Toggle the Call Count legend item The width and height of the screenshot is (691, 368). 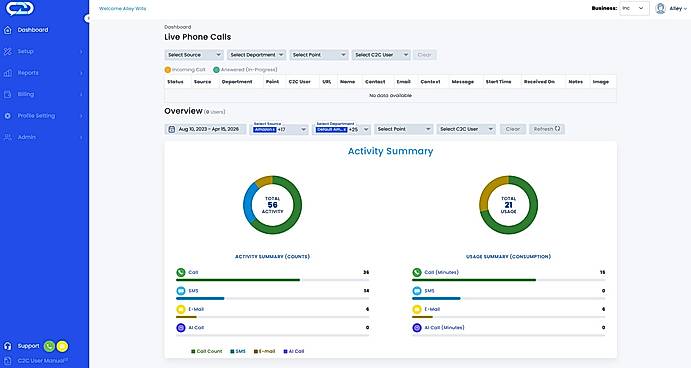click(x=206, y=351)
